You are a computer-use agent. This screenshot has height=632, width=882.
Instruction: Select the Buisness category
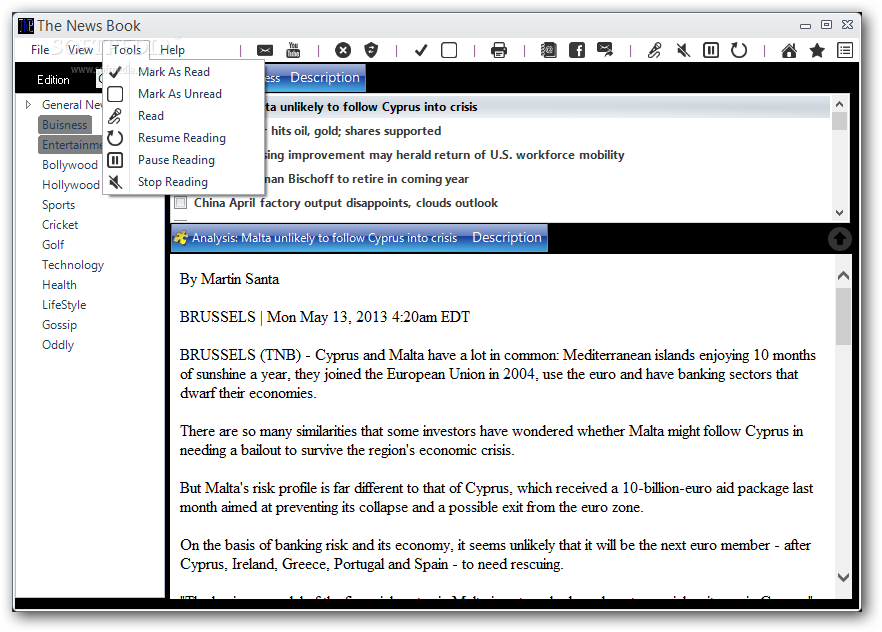[65, 125]
